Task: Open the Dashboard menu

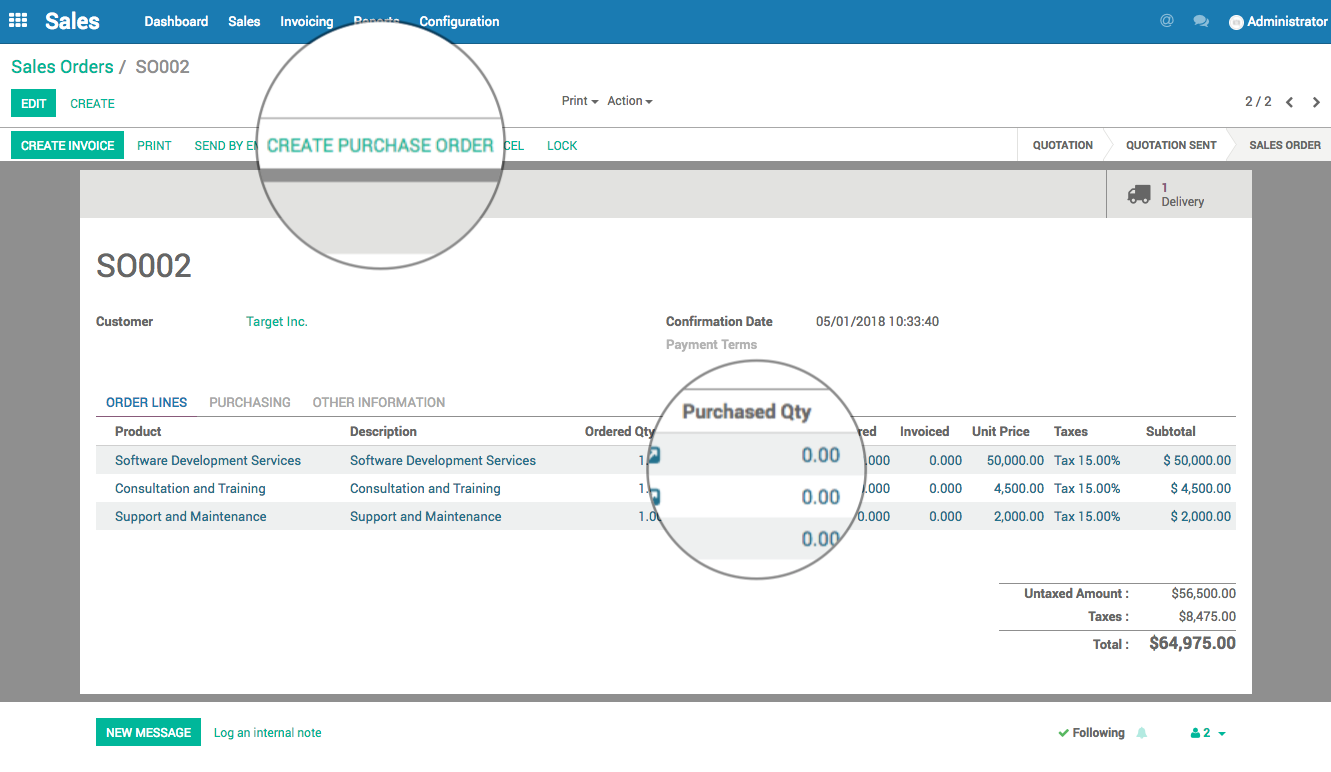Action: pyautogui.click(x=176, y=21)
